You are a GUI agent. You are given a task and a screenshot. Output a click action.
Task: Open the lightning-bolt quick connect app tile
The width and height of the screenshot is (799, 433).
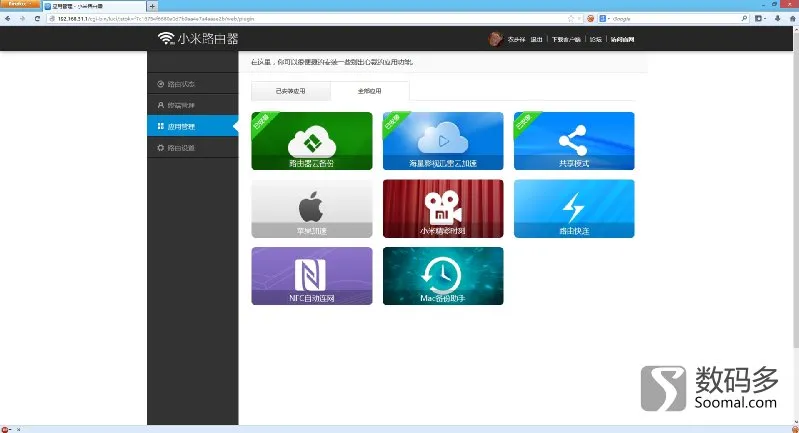574,208
